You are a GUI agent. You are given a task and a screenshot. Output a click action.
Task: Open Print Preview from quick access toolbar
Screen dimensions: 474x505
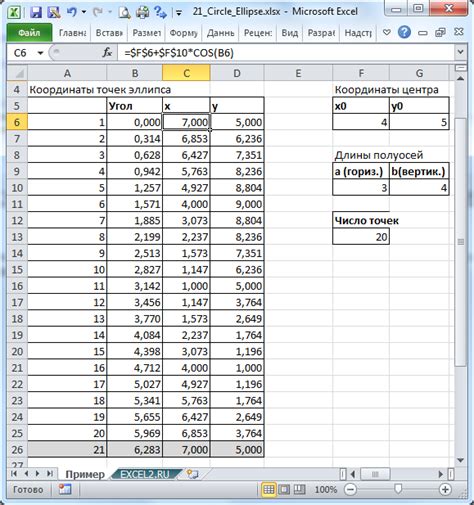(x=124, y=13)
